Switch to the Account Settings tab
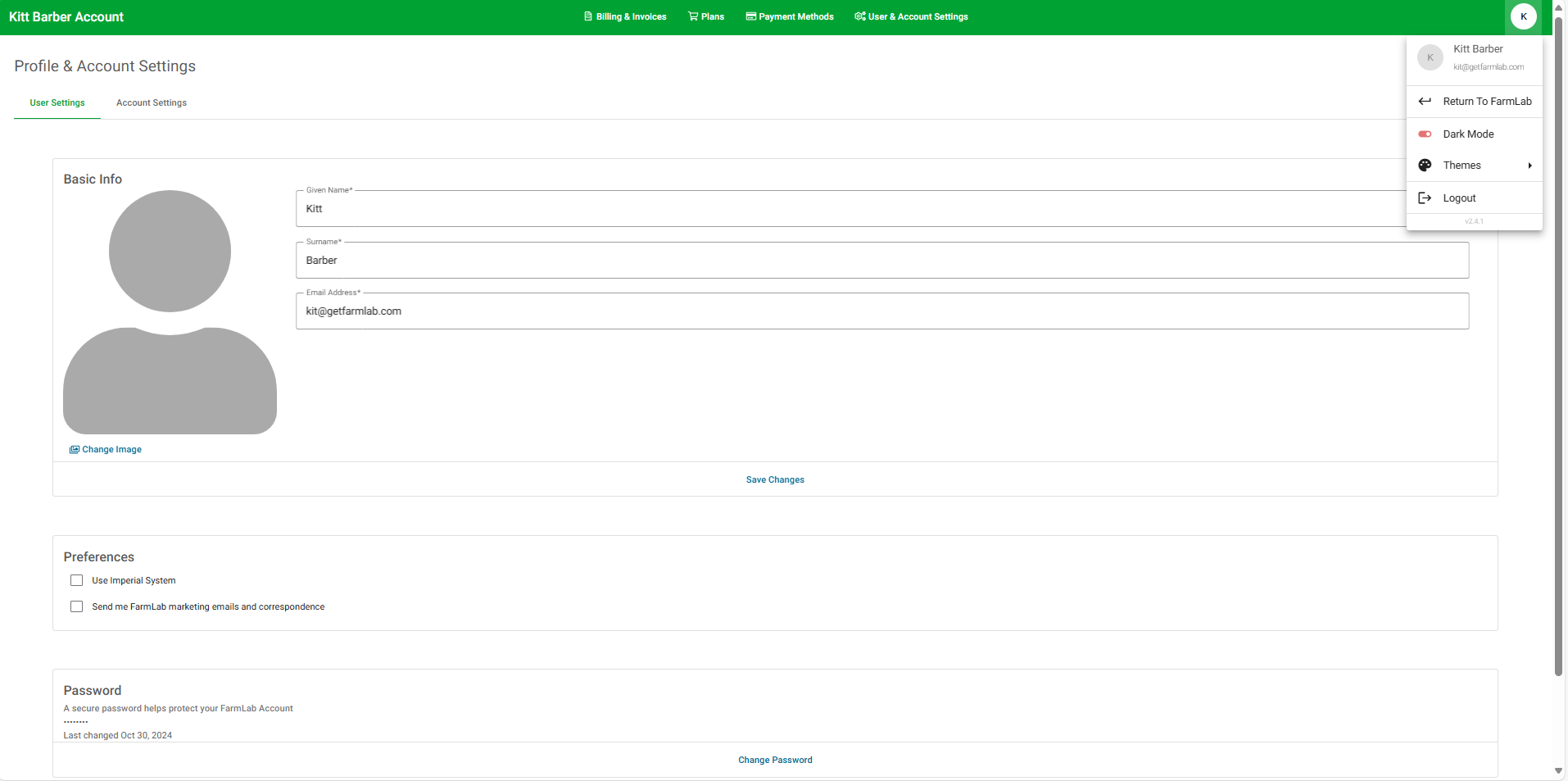This screenshot has width=1568, height=781. pos(152,103)
